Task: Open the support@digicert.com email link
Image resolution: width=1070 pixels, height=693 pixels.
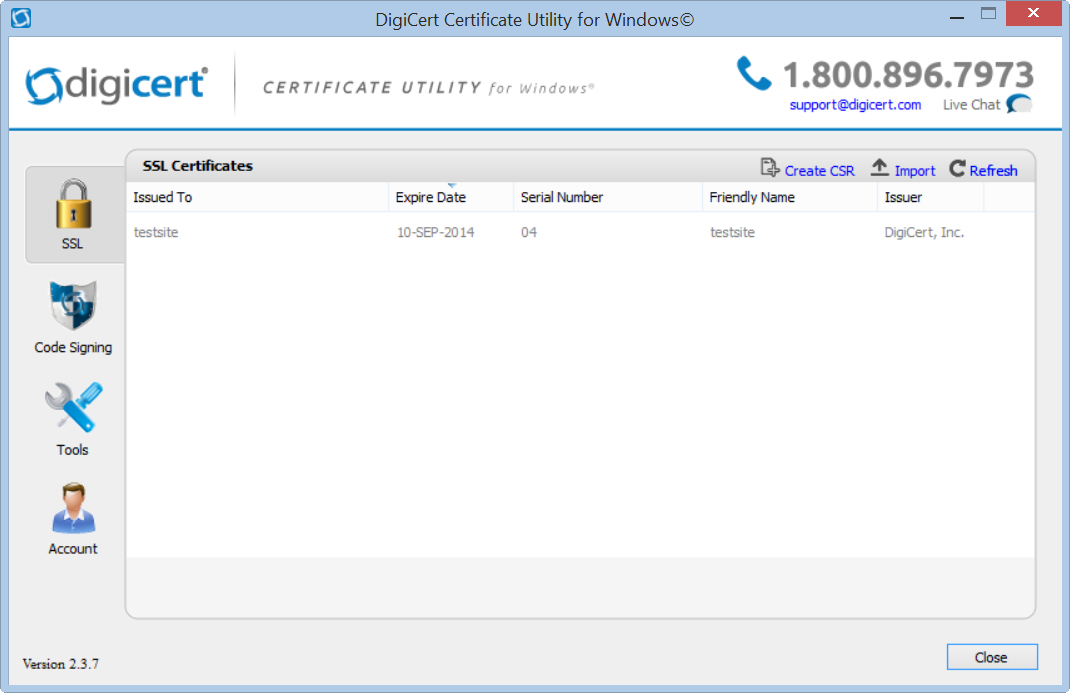Action: click(855, 105)
